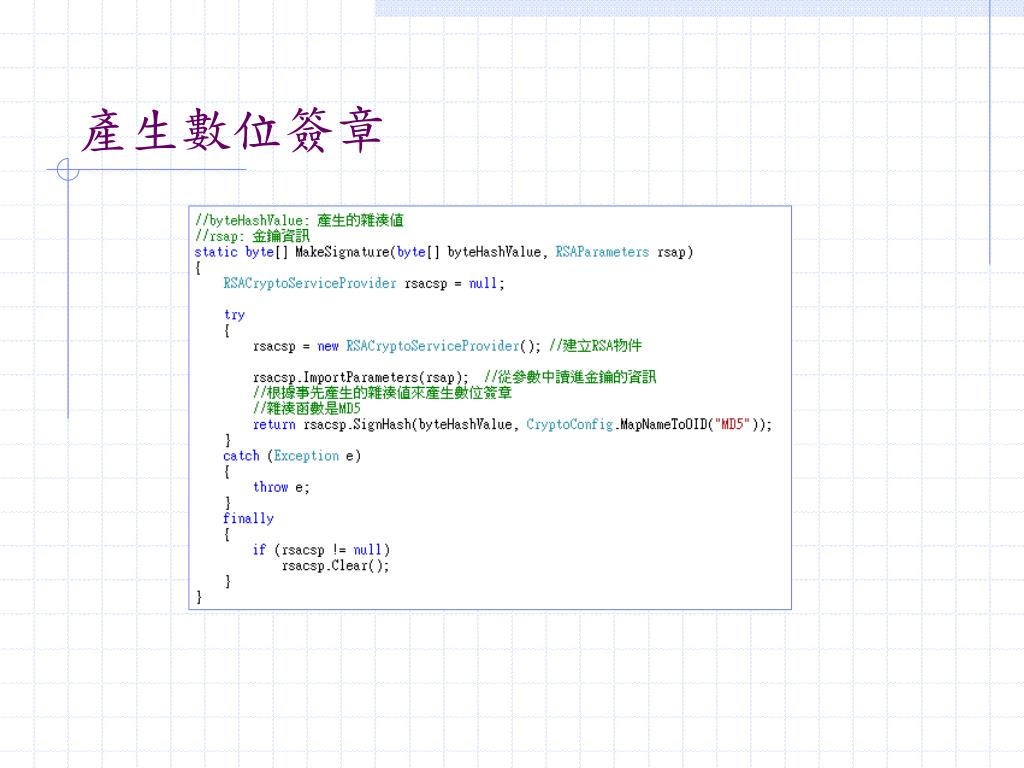This screenshot has height=768, width=1024.
Task: Click the static keyword in method signature
Action: (216, 252)
